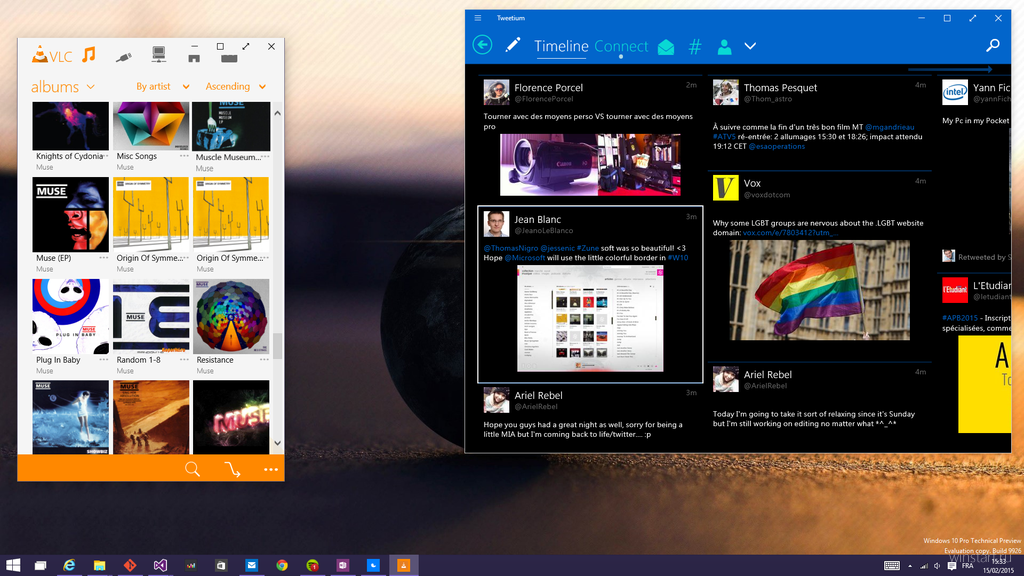Open vox.com link in Vox tweet
The image size is (1024, 576).
[790, 232]
